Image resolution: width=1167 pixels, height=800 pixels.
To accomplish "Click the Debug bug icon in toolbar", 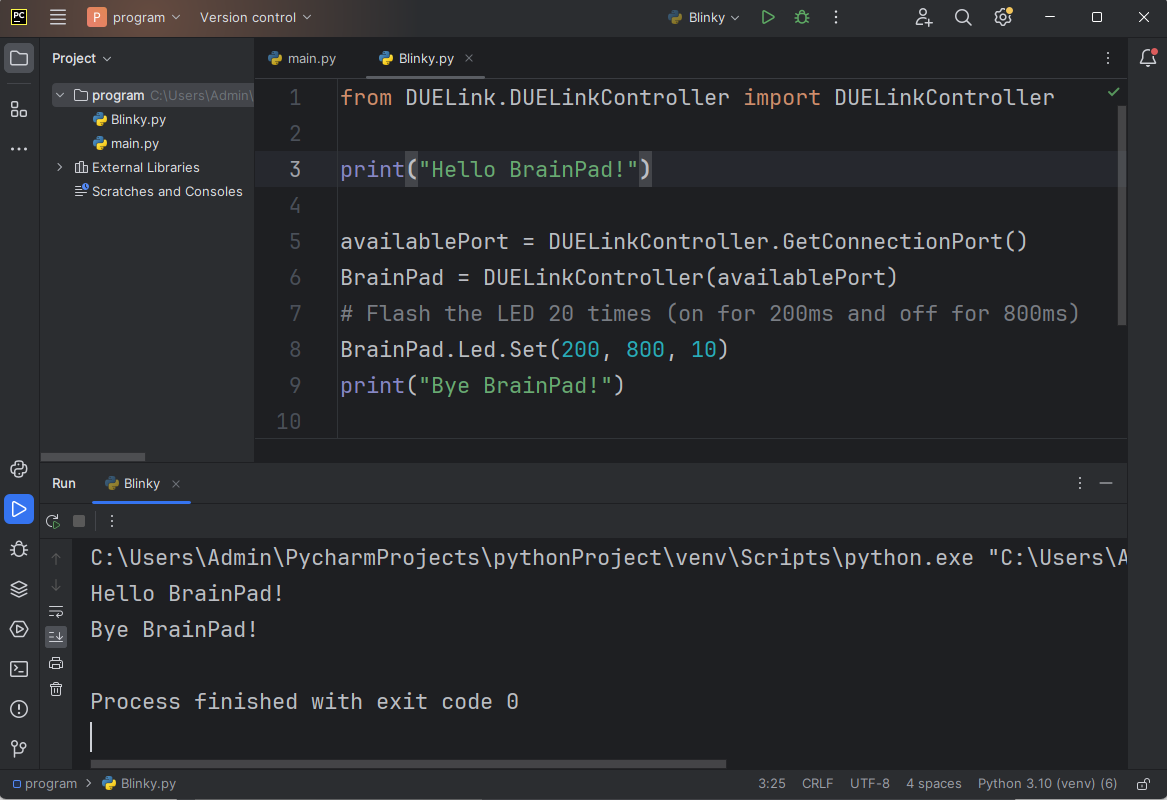I will 801,17.
